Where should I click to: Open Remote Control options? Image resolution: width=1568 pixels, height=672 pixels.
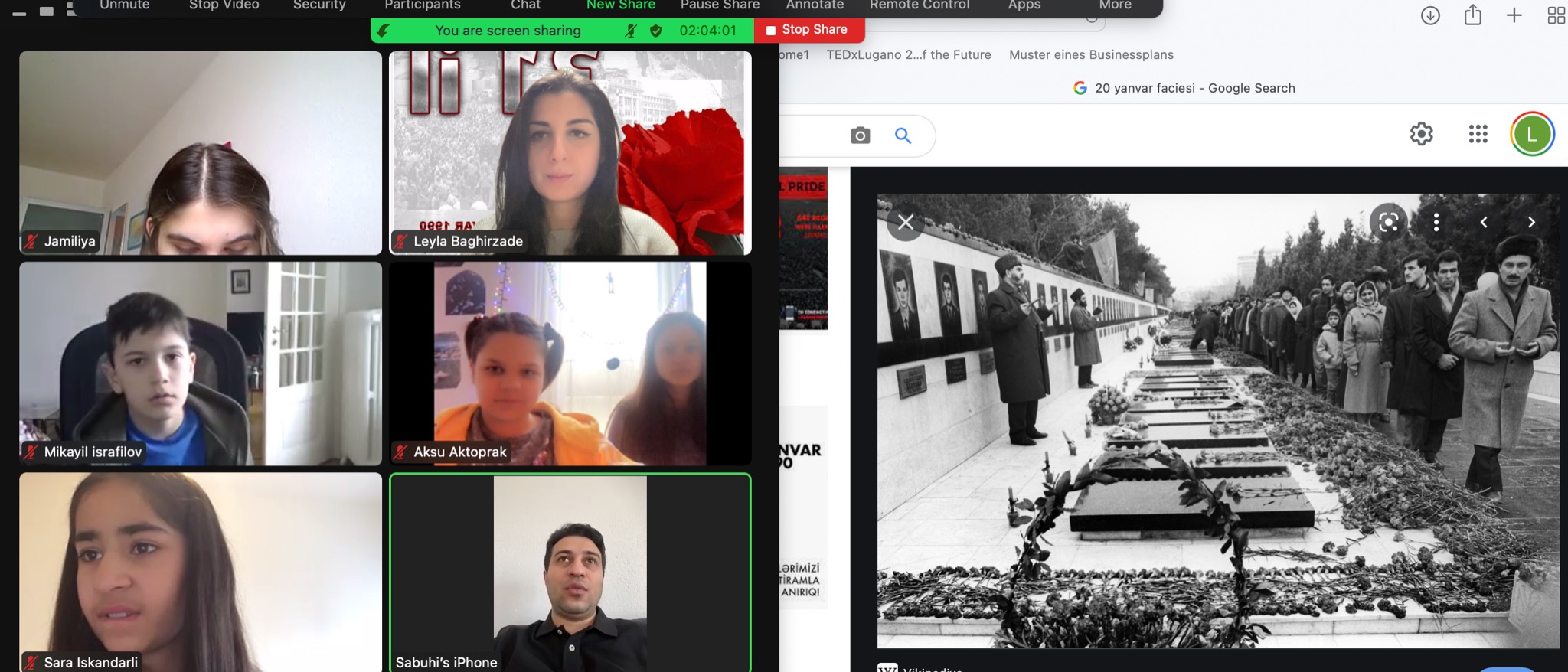[920, 5]
